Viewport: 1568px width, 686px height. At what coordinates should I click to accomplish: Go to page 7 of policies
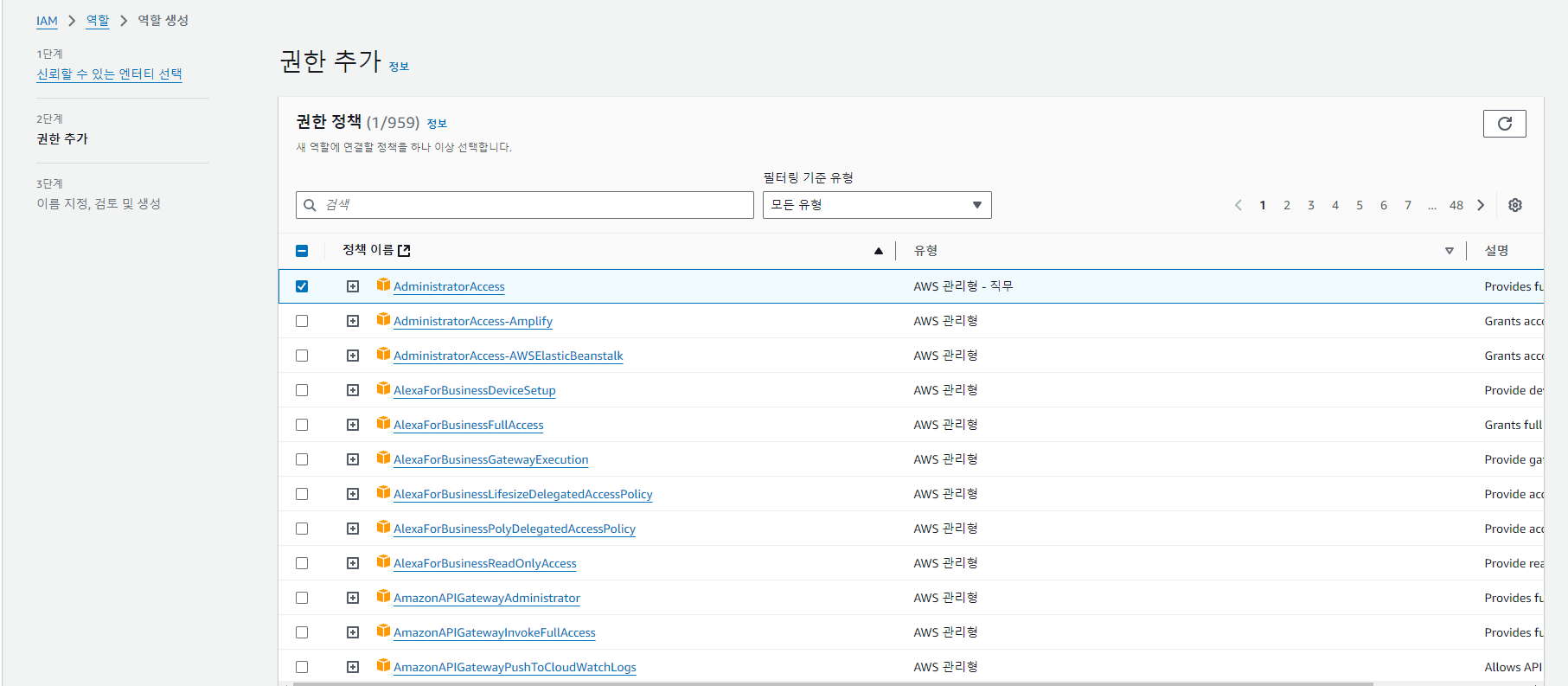(x=1408, y=205)
